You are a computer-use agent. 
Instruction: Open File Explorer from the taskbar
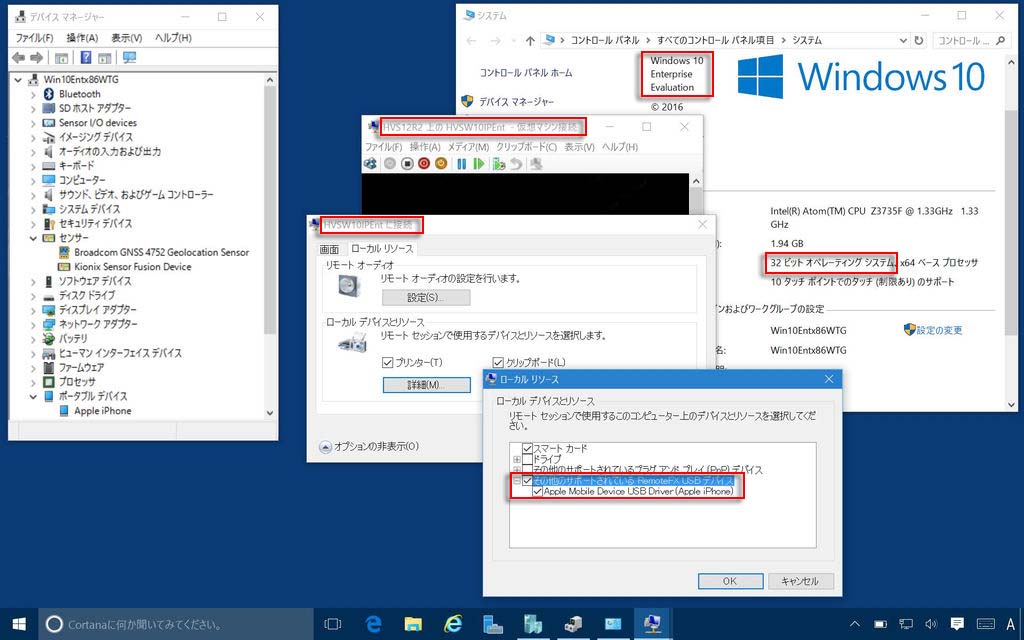tap(413, 624)
